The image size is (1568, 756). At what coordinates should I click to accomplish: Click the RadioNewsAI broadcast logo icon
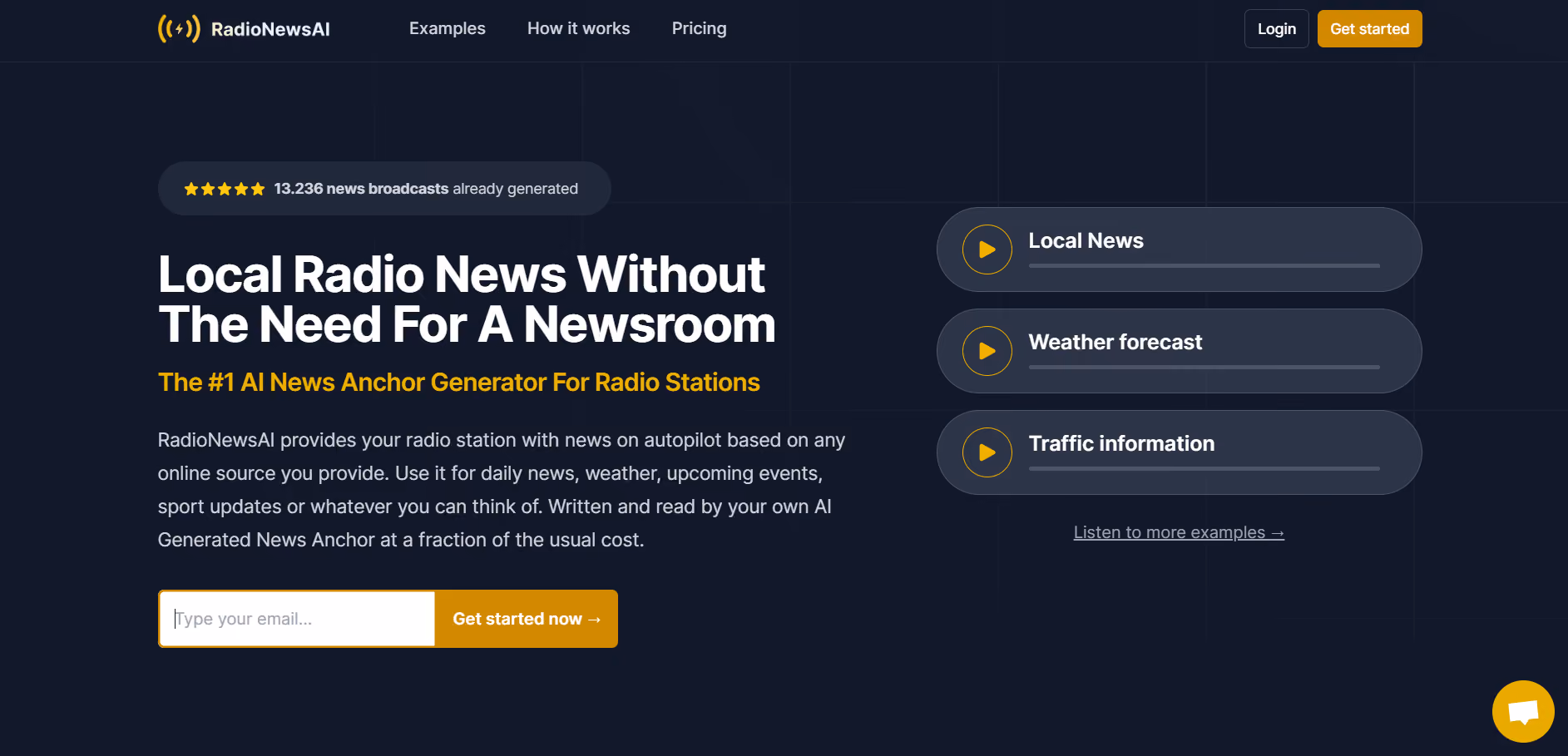tap(179, 29)
